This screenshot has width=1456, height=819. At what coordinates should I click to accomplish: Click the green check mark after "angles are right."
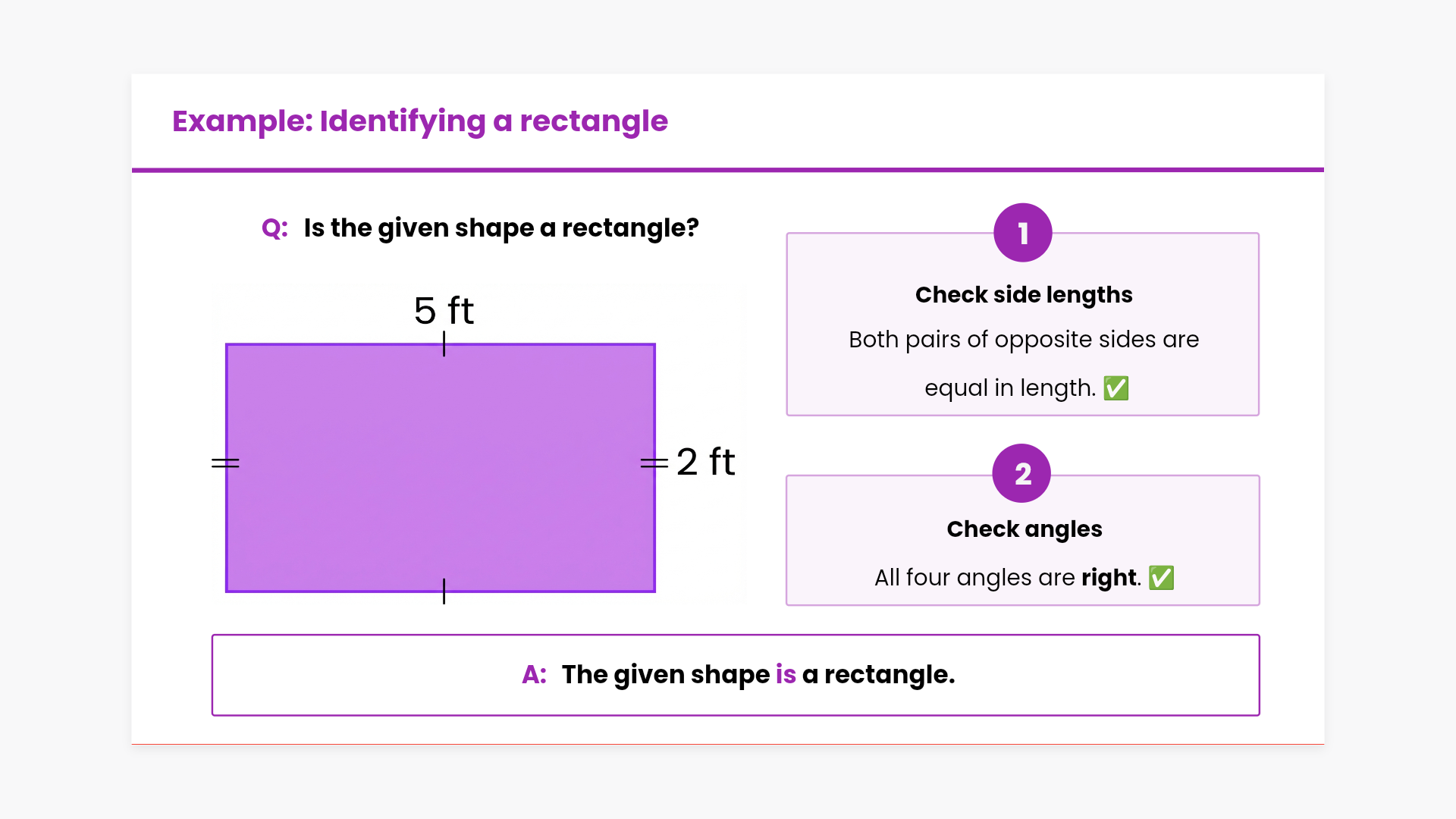(x=1161, y=578)
